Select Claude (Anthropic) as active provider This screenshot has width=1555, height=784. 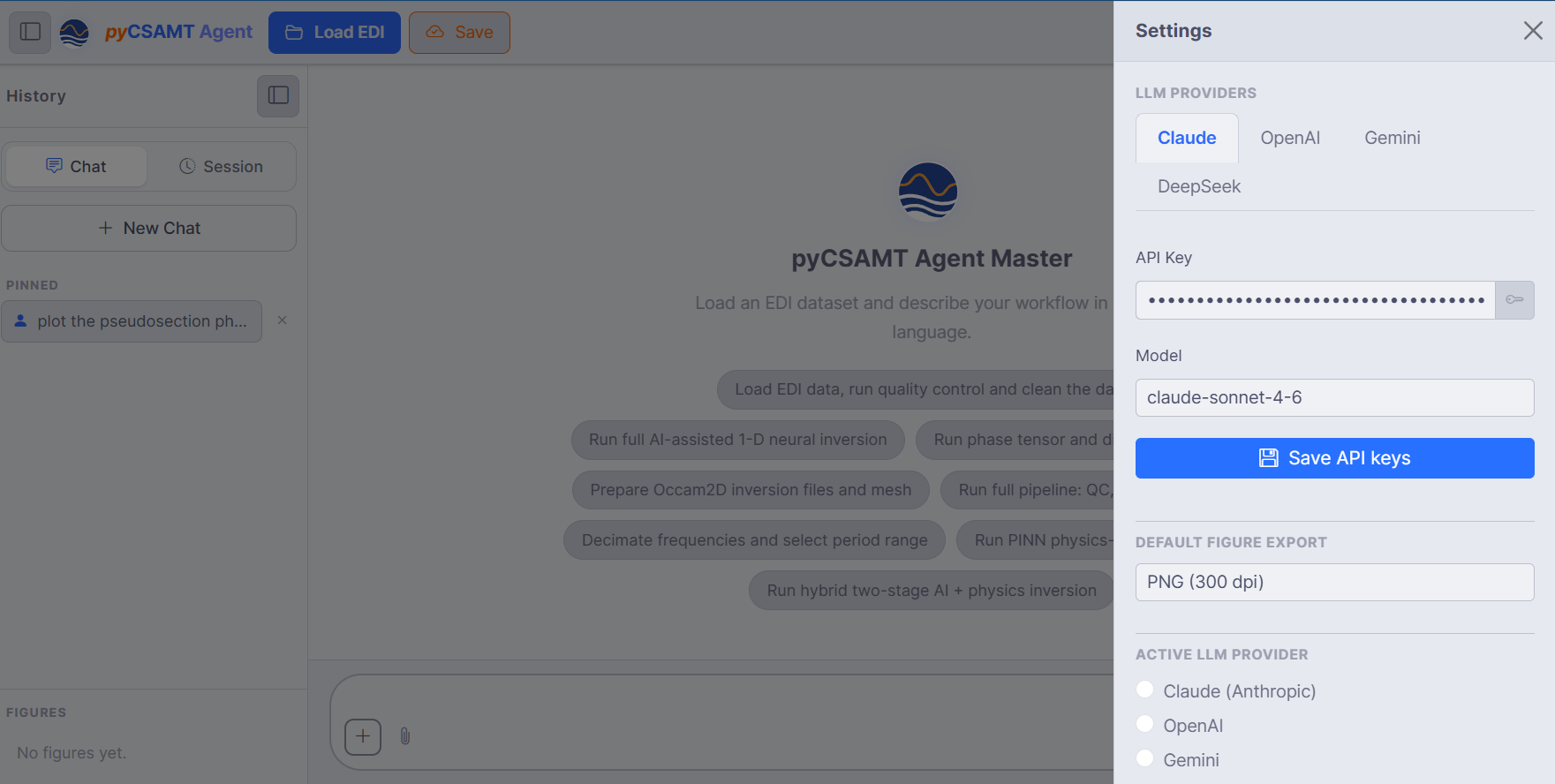pyautogui.click(x=1144, y=690)
